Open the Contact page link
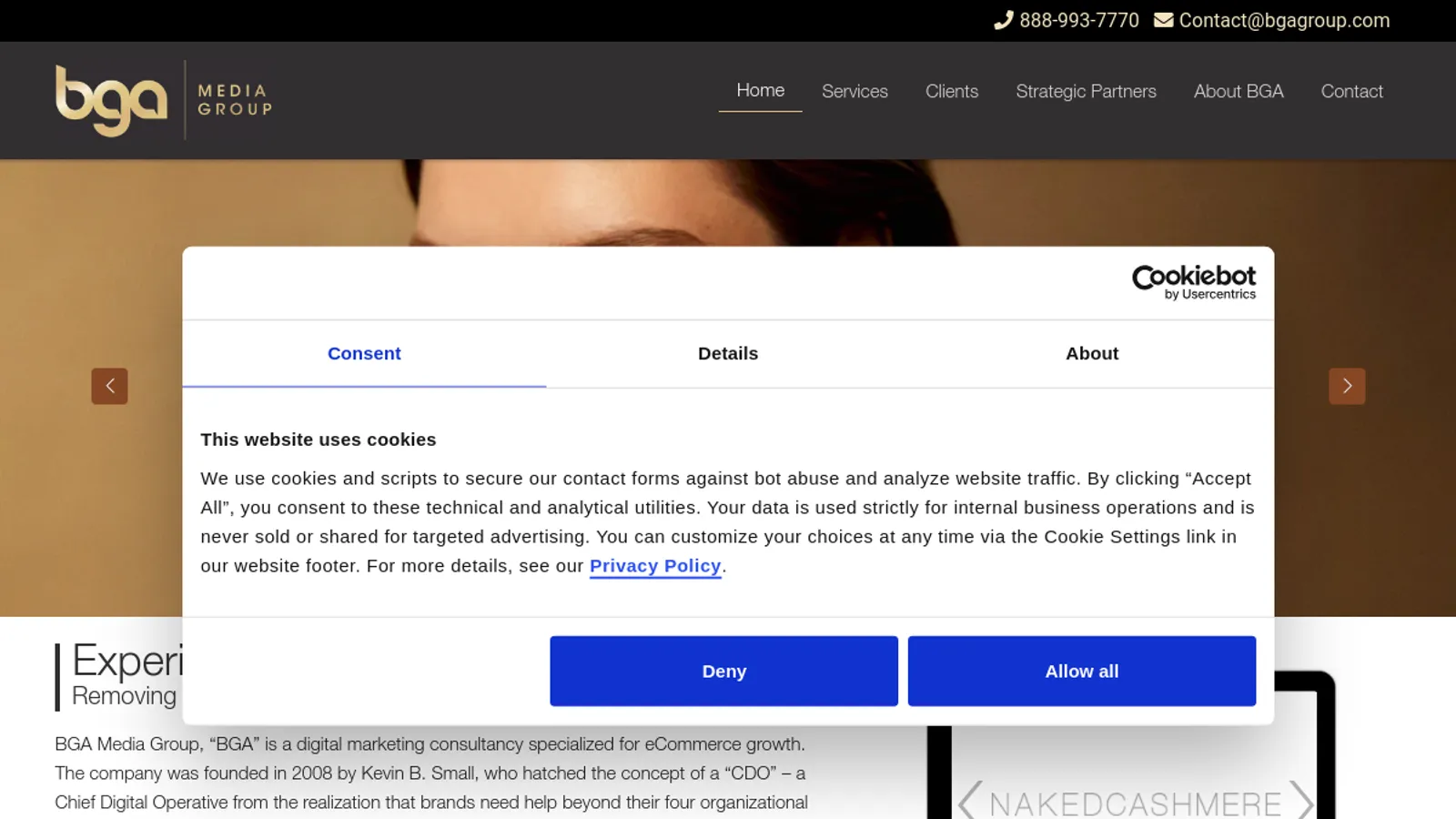Viewport: 1456px width, 819px height. point(1351,91)
